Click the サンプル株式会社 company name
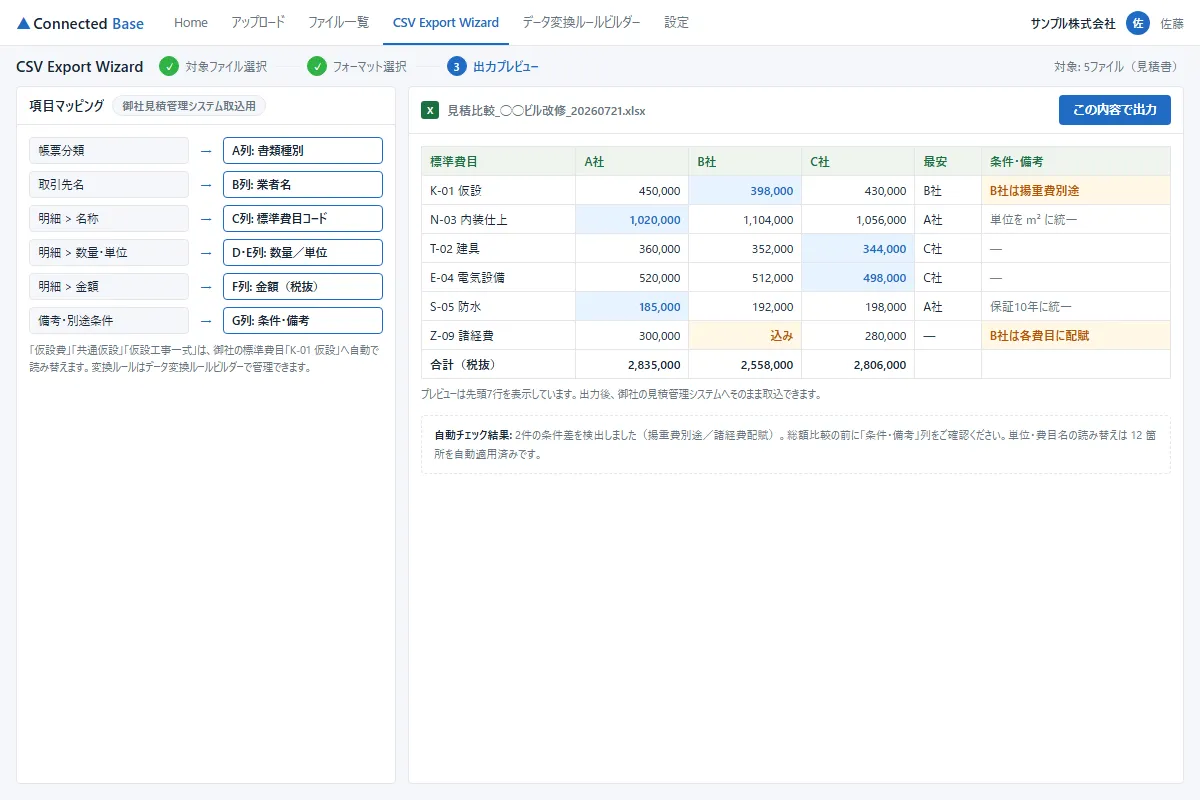The width and height of the screenshot is (1200, 800). tap(1073, 23)
